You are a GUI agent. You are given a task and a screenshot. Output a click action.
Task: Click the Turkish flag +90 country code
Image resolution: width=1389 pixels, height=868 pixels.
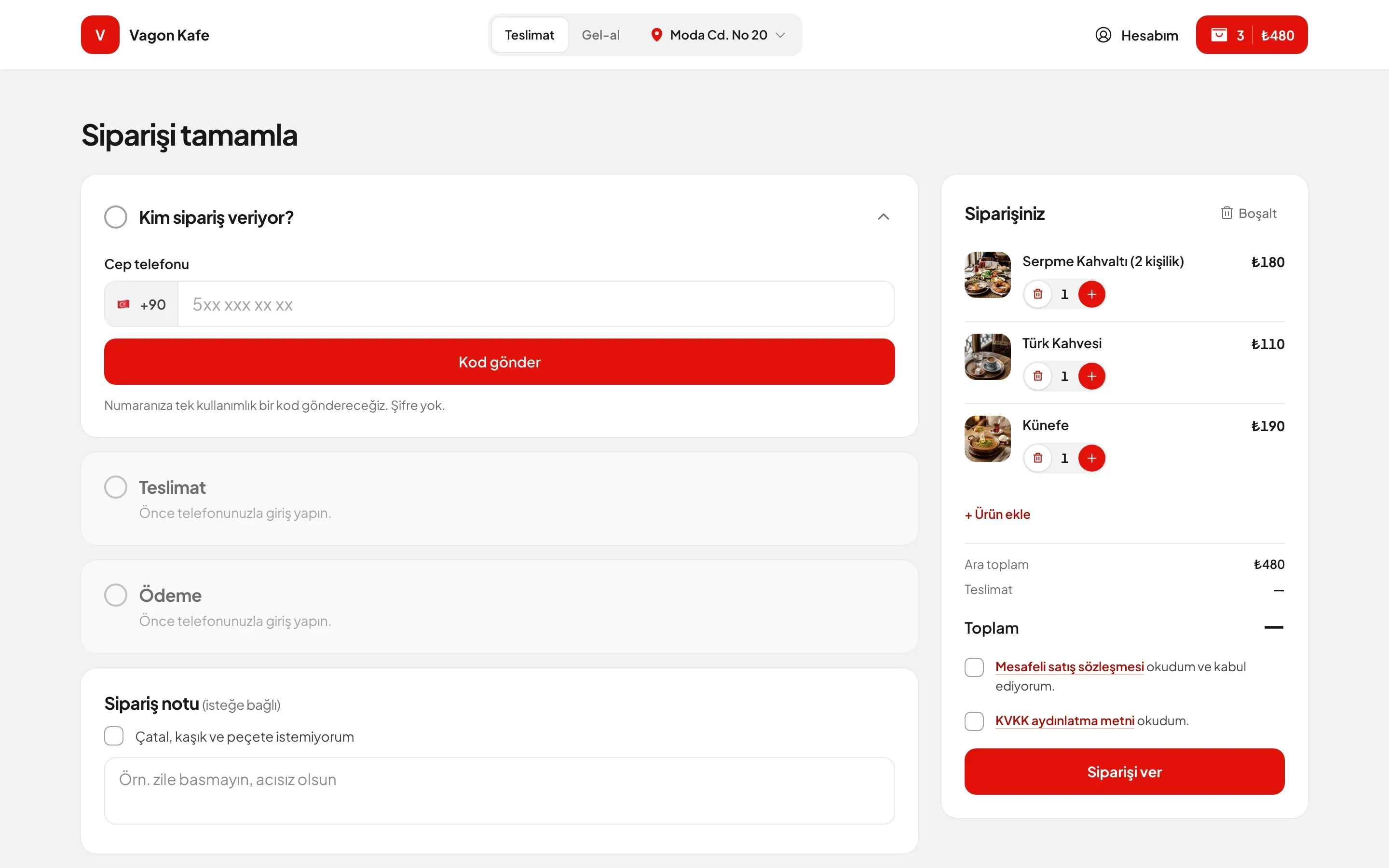(141, 304)
